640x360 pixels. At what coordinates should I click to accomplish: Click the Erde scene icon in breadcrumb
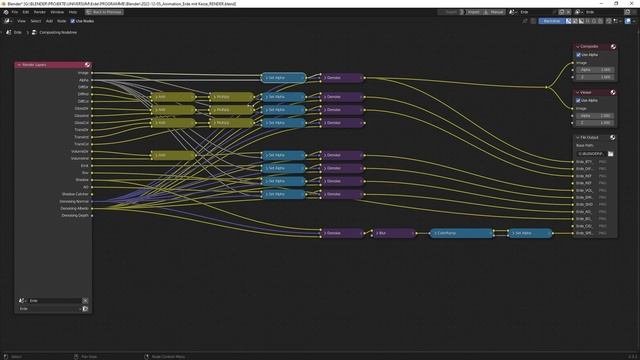click(x=9, y=32)
